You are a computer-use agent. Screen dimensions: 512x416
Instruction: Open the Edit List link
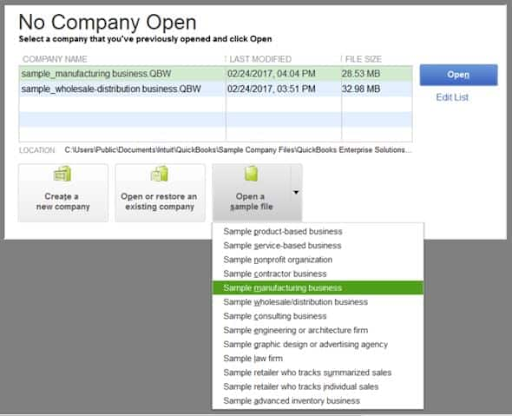(x=452, y=97)
